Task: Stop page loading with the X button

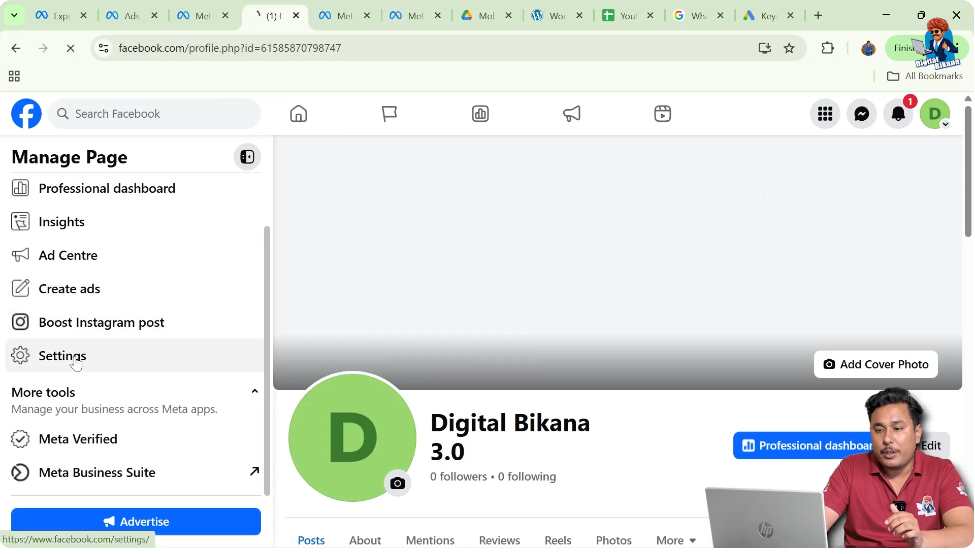Action: [x=70, y=48]
